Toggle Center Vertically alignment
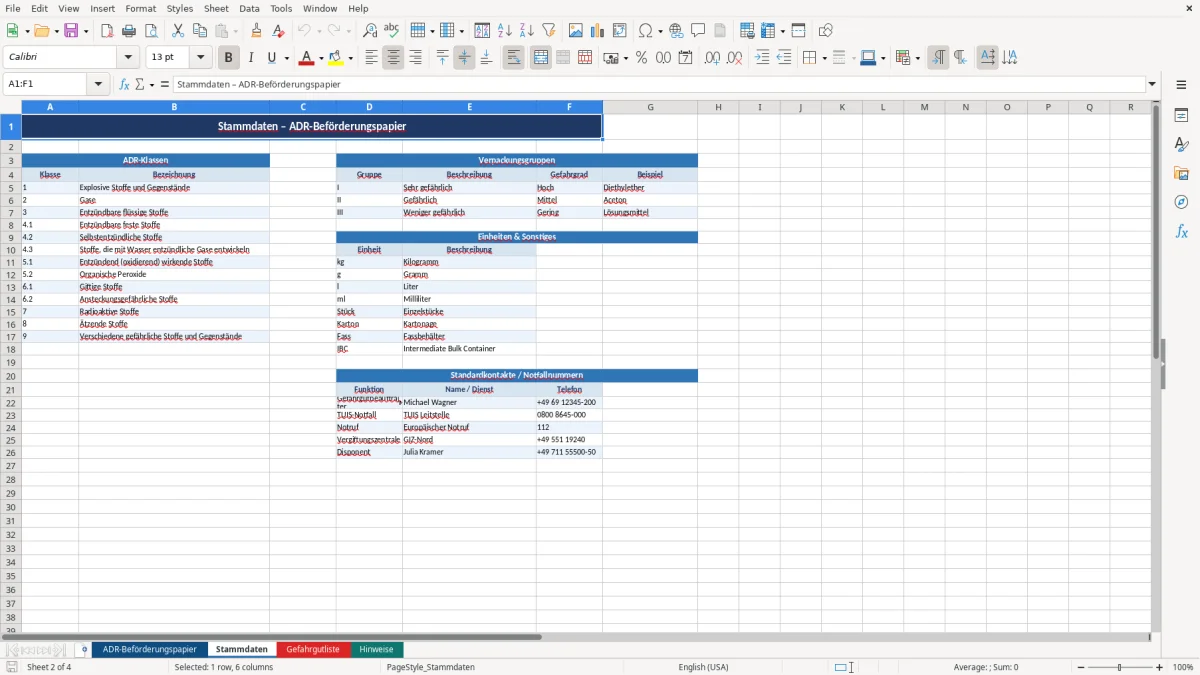 [464, 58]
